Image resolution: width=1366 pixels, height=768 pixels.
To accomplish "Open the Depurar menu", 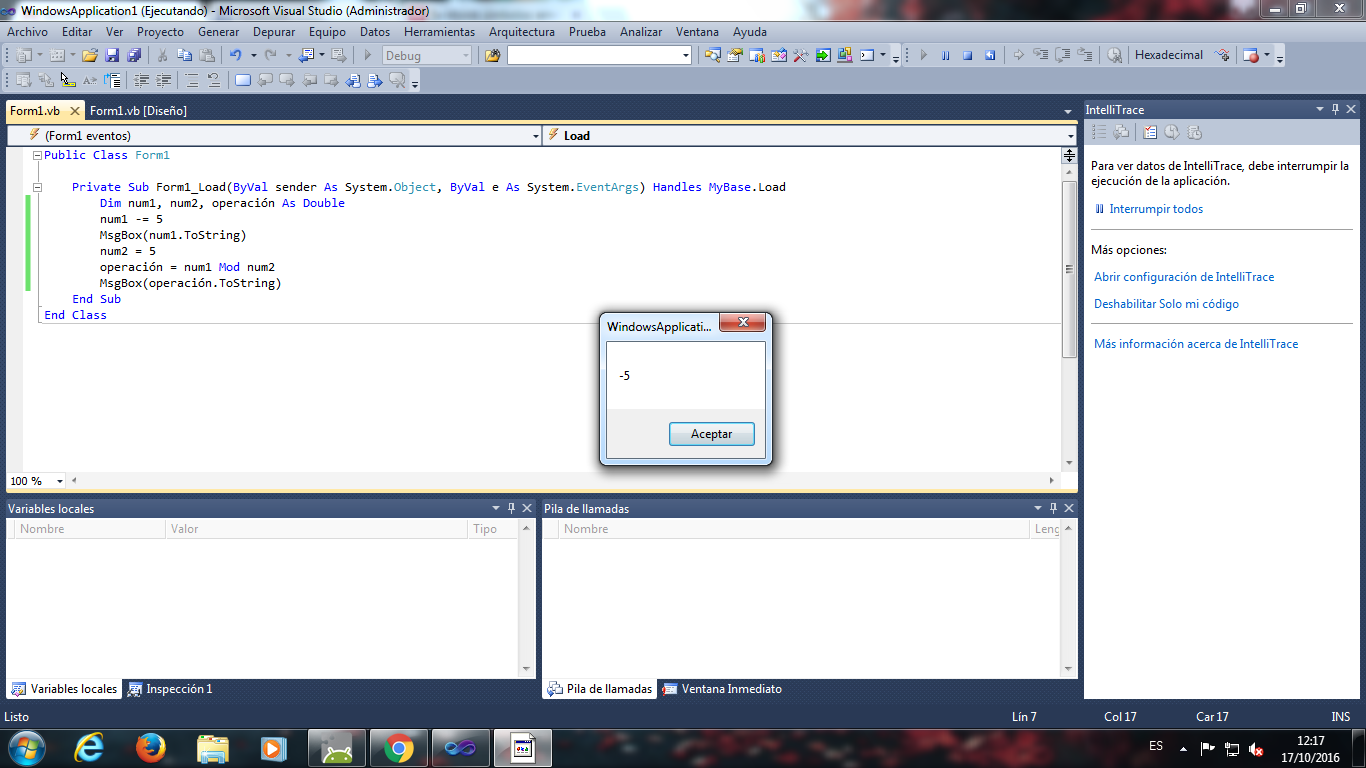I will pyautogui.click(x=274, y=32).
